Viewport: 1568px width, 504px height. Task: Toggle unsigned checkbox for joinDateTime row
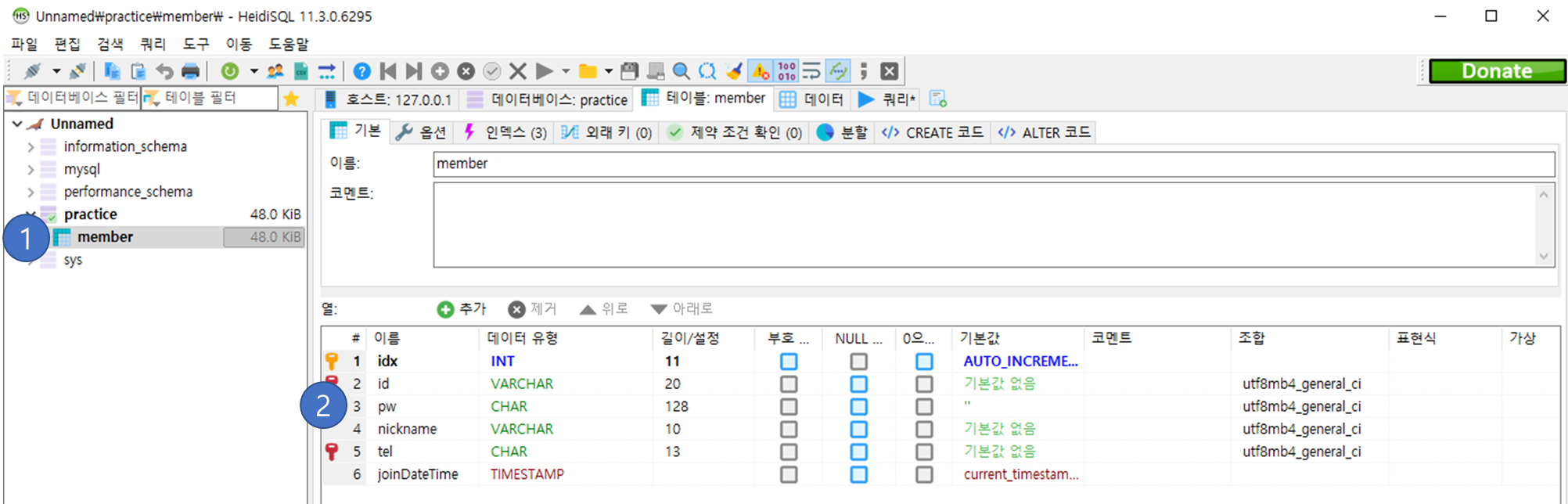click(x=789, y=475)
